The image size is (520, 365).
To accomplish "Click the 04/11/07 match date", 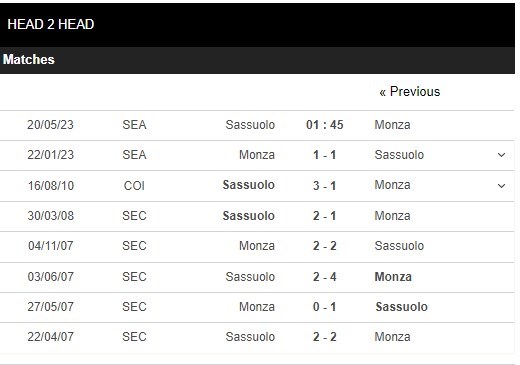I will pos(51,246).
